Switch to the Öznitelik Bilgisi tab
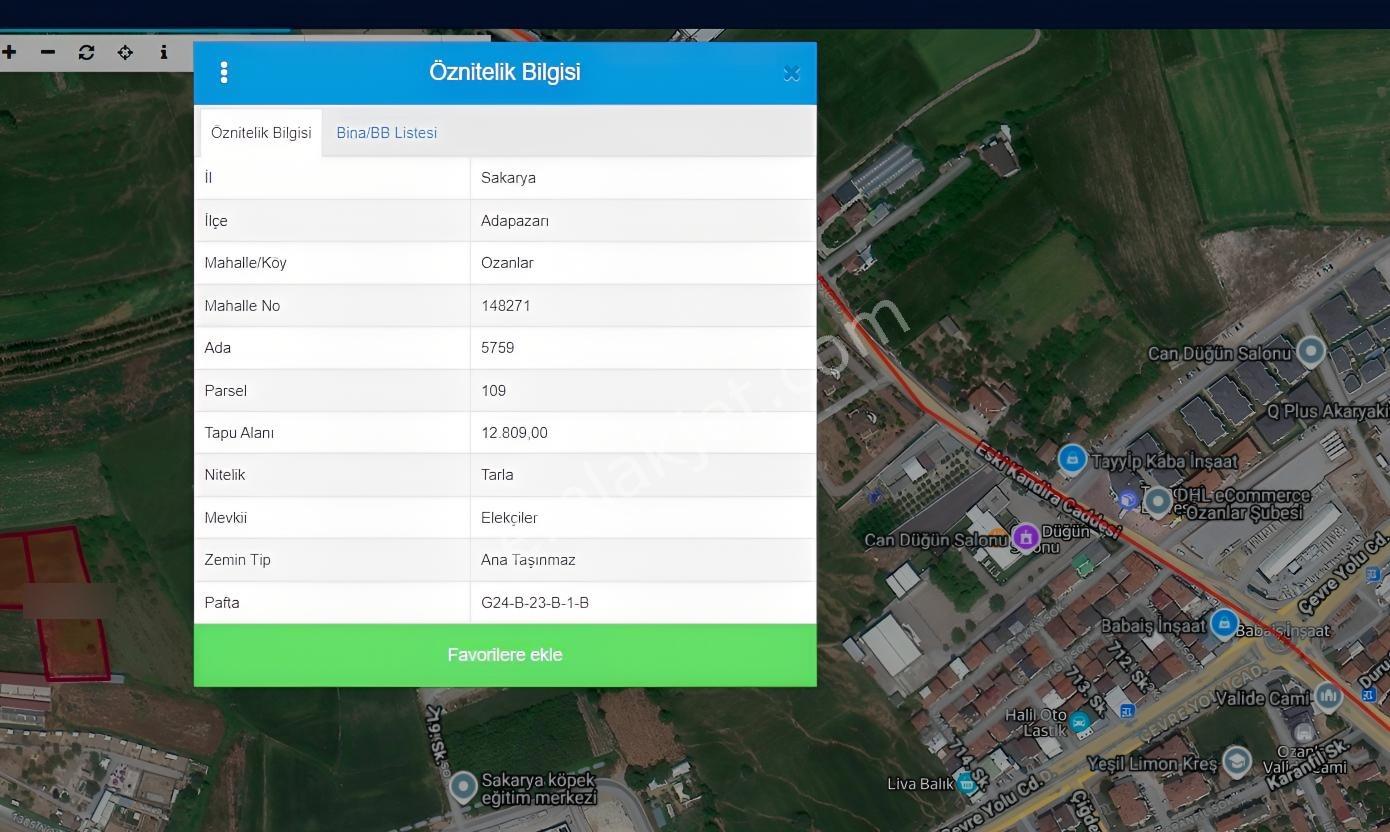Screen dimensions: 1390x832 coord(261,132)
